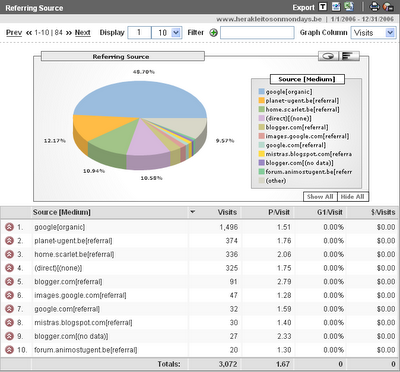Open the Graph Column Visits dropdown

click(373, 33)
